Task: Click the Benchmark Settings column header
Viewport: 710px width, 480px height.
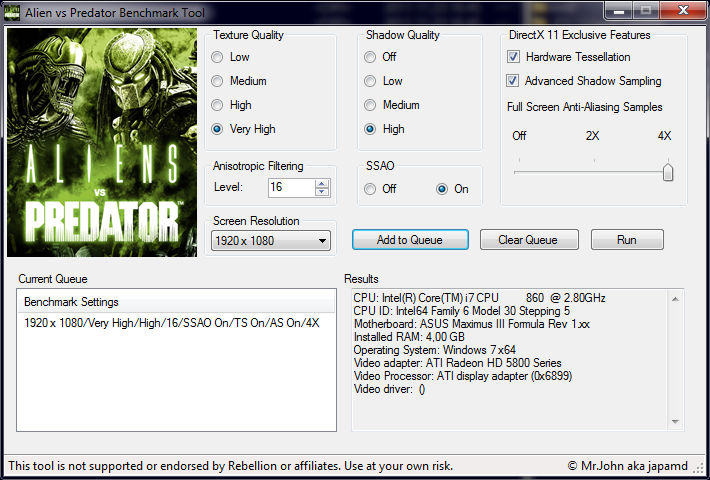Action: 177,302
